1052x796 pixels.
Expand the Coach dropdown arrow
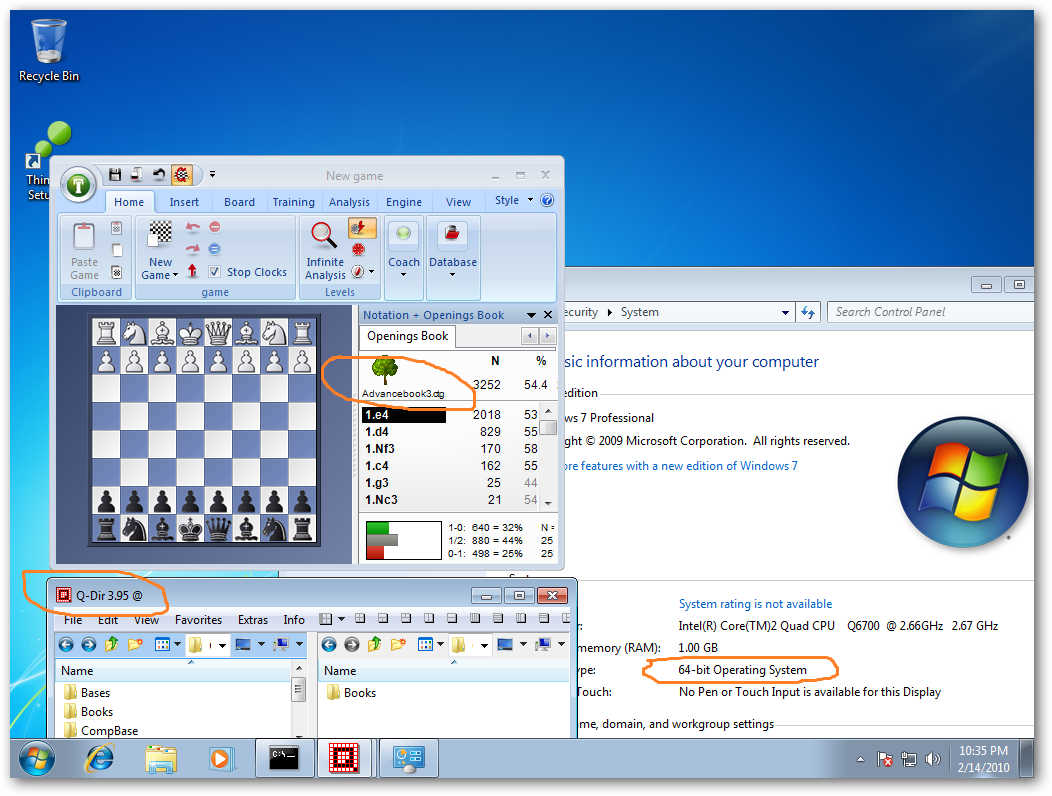[403, 275]
